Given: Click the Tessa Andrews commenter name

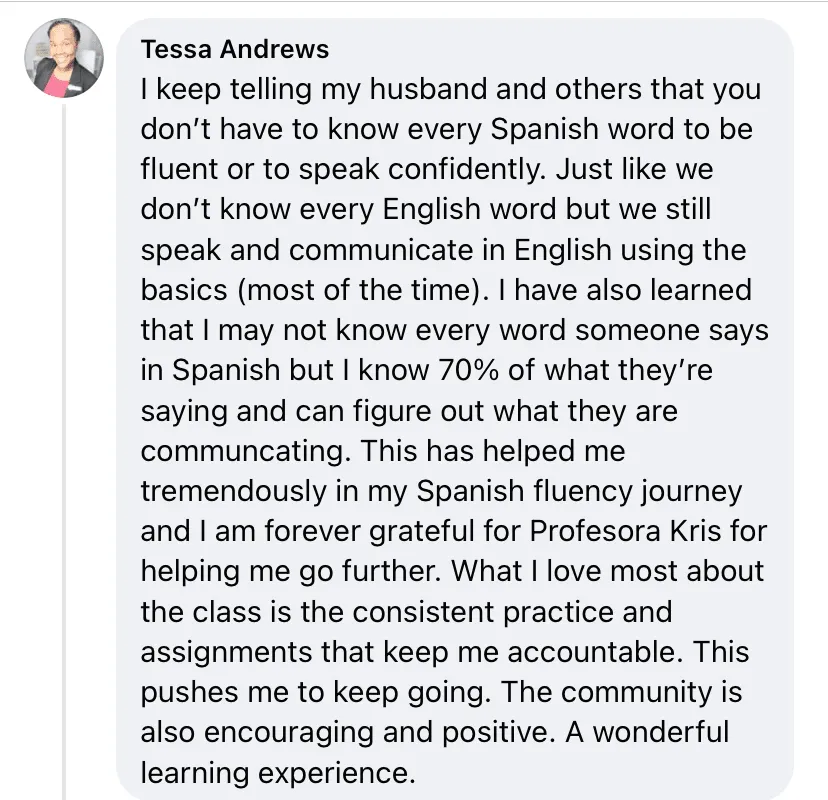Looking at the screenshot, I should [235, 50].
